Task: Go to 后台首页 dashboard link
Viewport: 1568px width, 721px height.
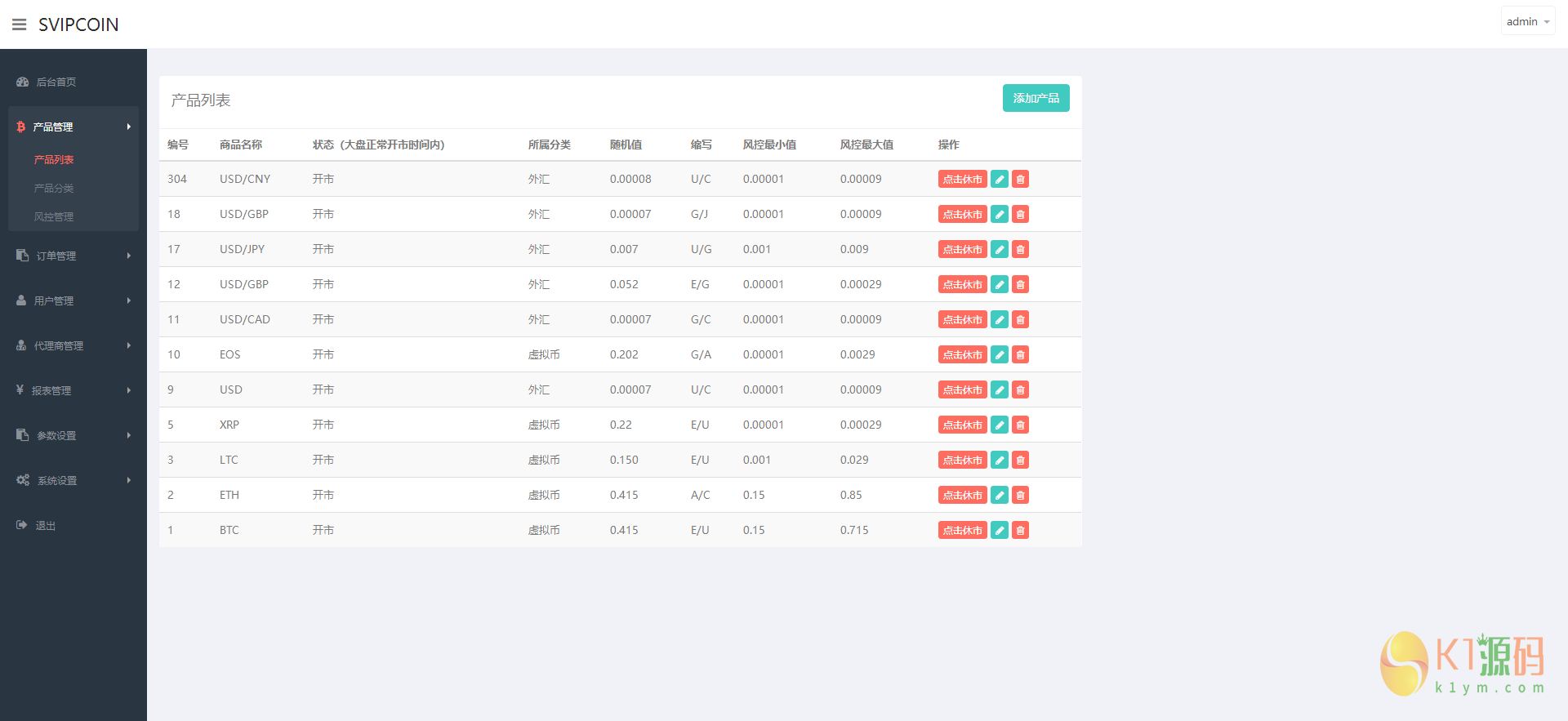Action: coord(56,82)
